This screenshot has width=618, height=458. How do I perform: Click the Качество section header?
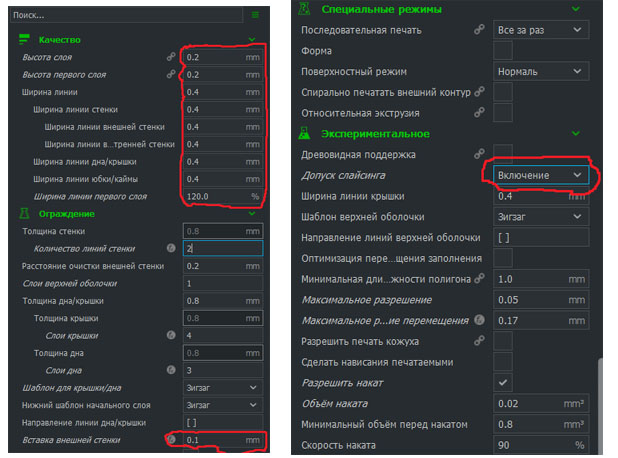59,40
